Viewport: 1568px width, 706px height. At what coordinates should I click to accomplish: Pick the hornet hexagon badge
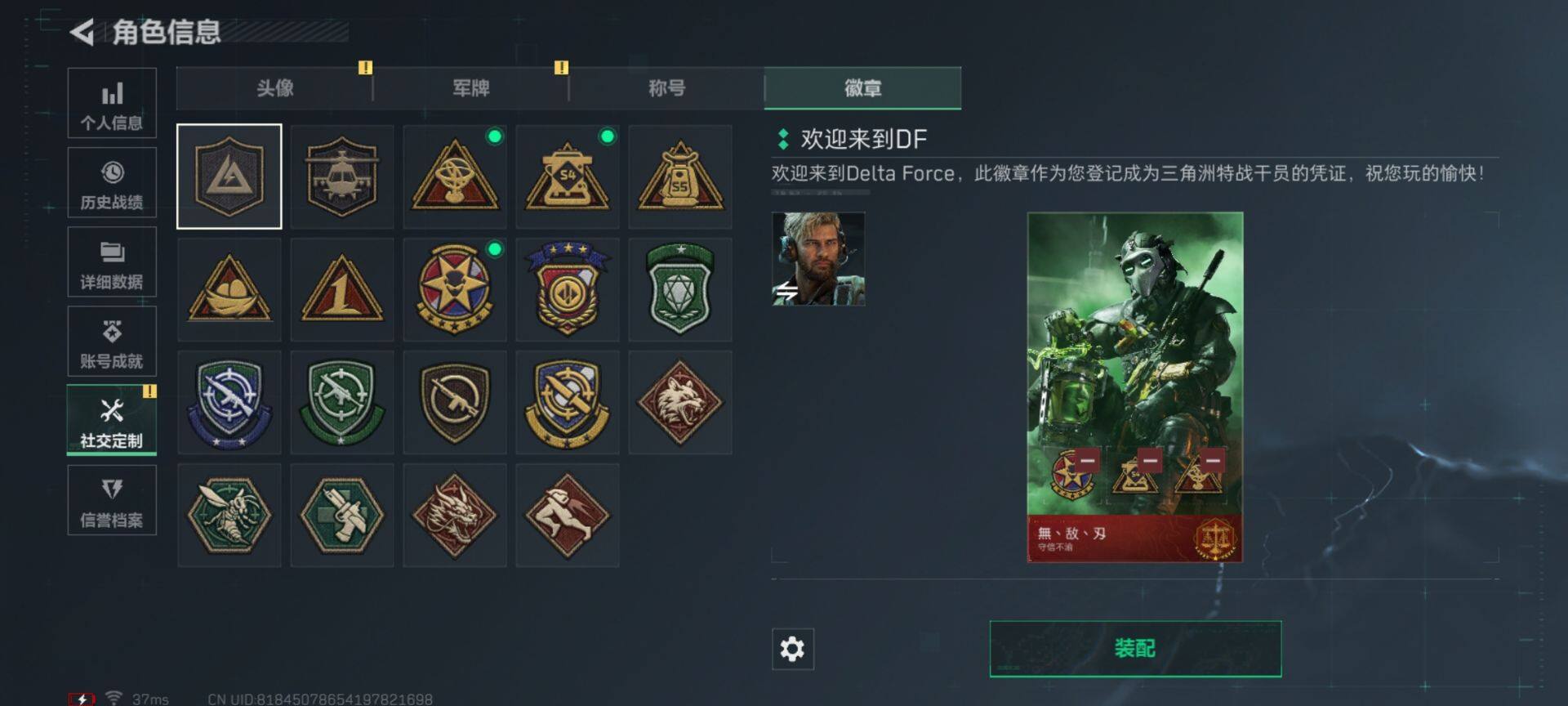pos(229,515)
